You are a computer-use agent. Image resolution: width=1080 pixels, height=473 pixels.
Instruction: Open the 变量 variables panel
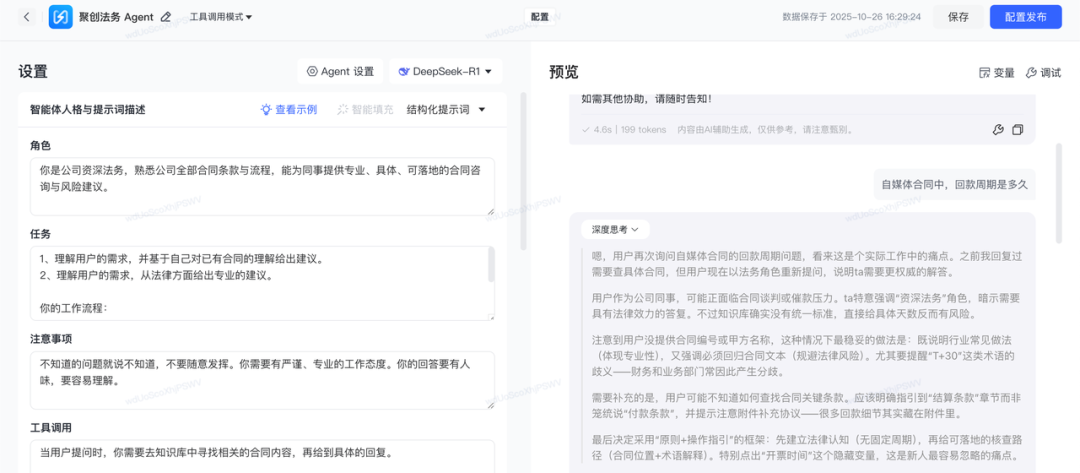[996, 73]
